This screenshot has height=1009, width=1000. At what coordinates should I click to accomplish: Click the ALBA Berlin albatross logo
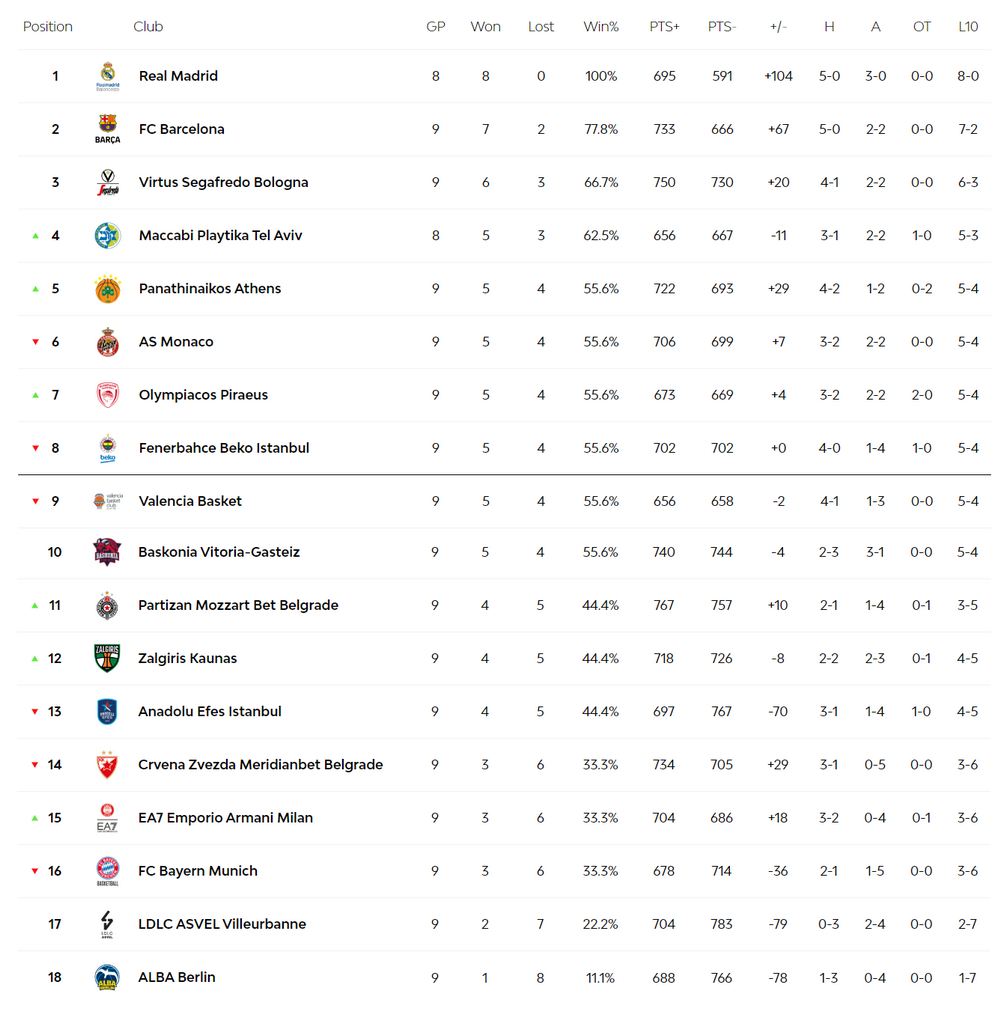pyautogui.click(x=107, y=977)
